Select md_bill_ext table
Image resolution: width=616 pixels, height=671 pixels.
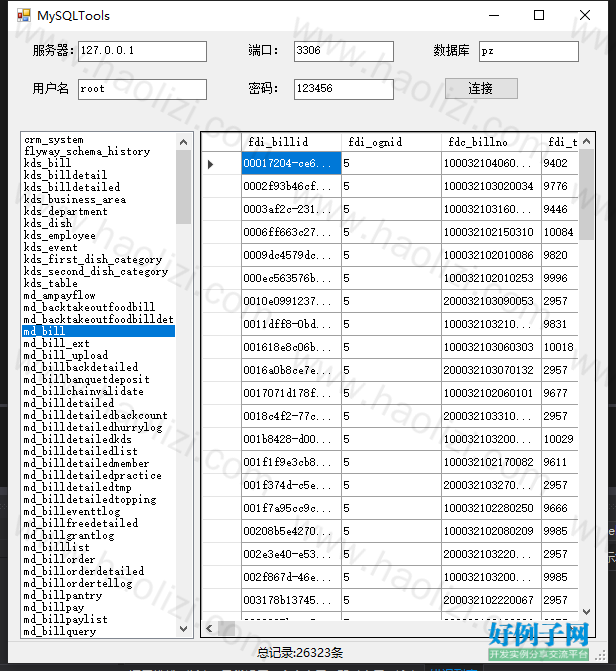click(x=98, y=343)
